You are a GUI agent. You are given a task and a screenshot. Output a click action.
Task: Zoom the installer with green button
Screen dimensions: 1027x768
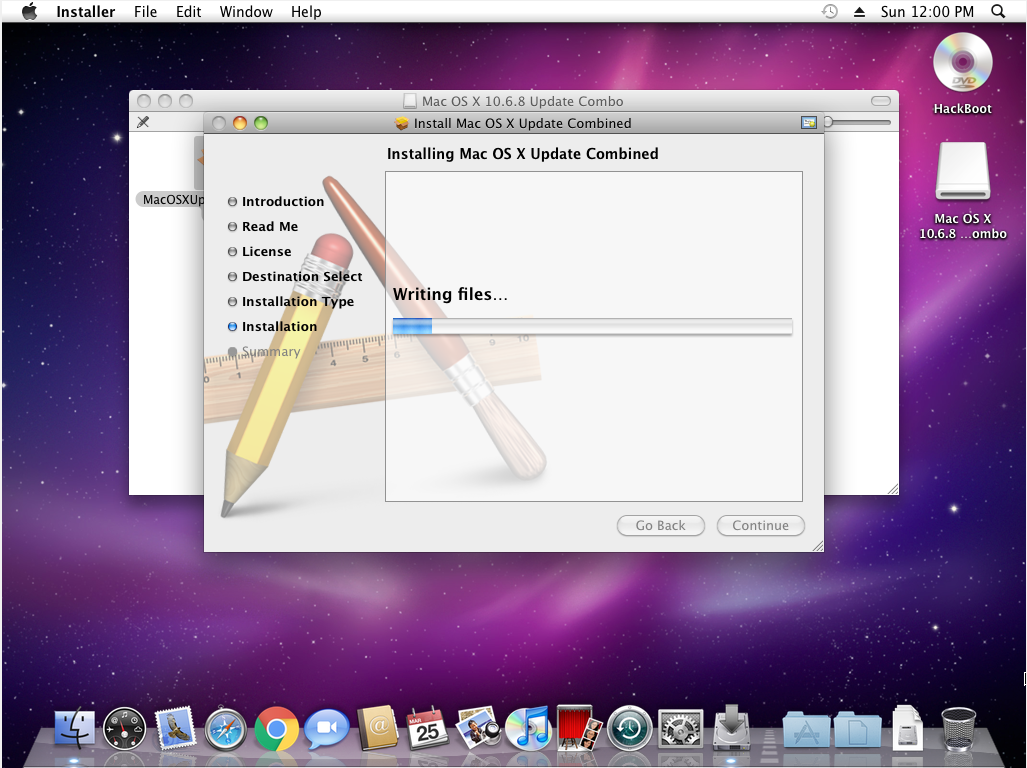[x=261, y=122]
